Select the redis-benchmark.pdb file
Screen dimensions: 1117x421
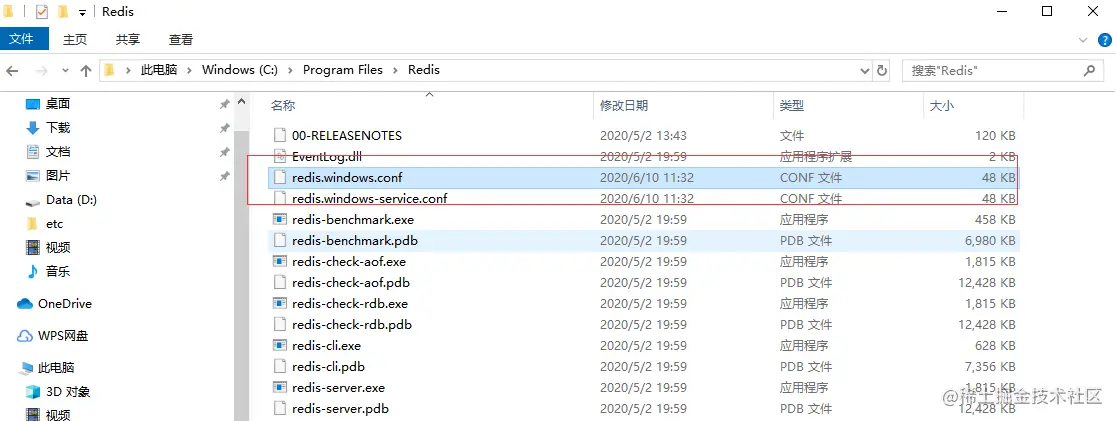(x=355, y=240)
